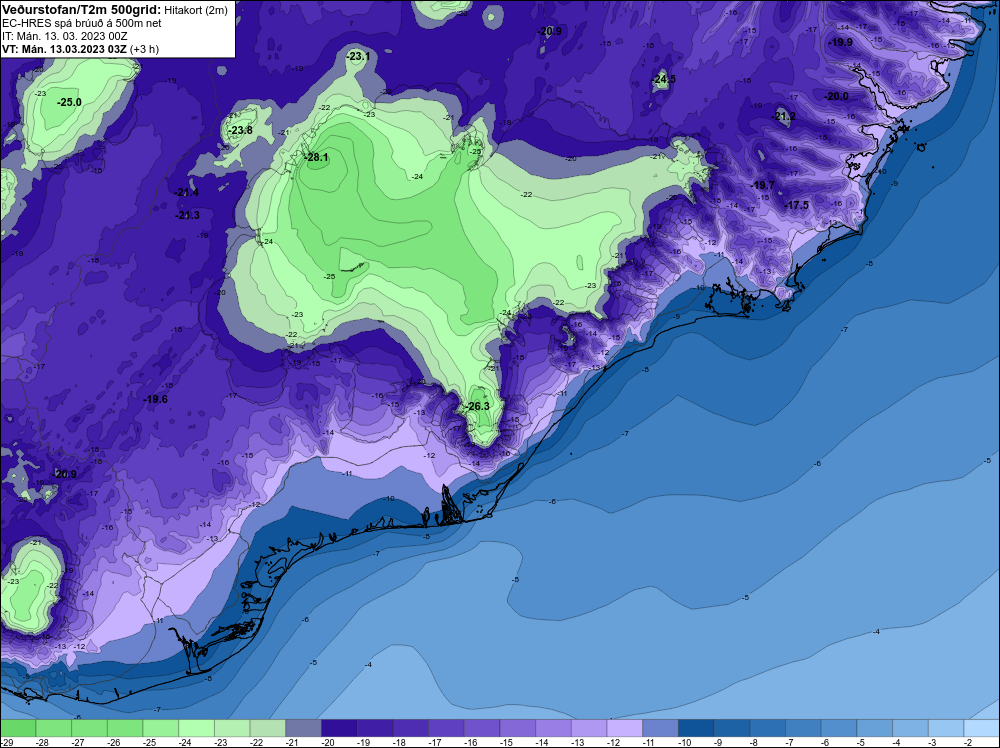Viewport: 1000px width, 748px height.
Task: Select the -24.5 temperature value
Action: pyautogui.click(x=664, y=79)
